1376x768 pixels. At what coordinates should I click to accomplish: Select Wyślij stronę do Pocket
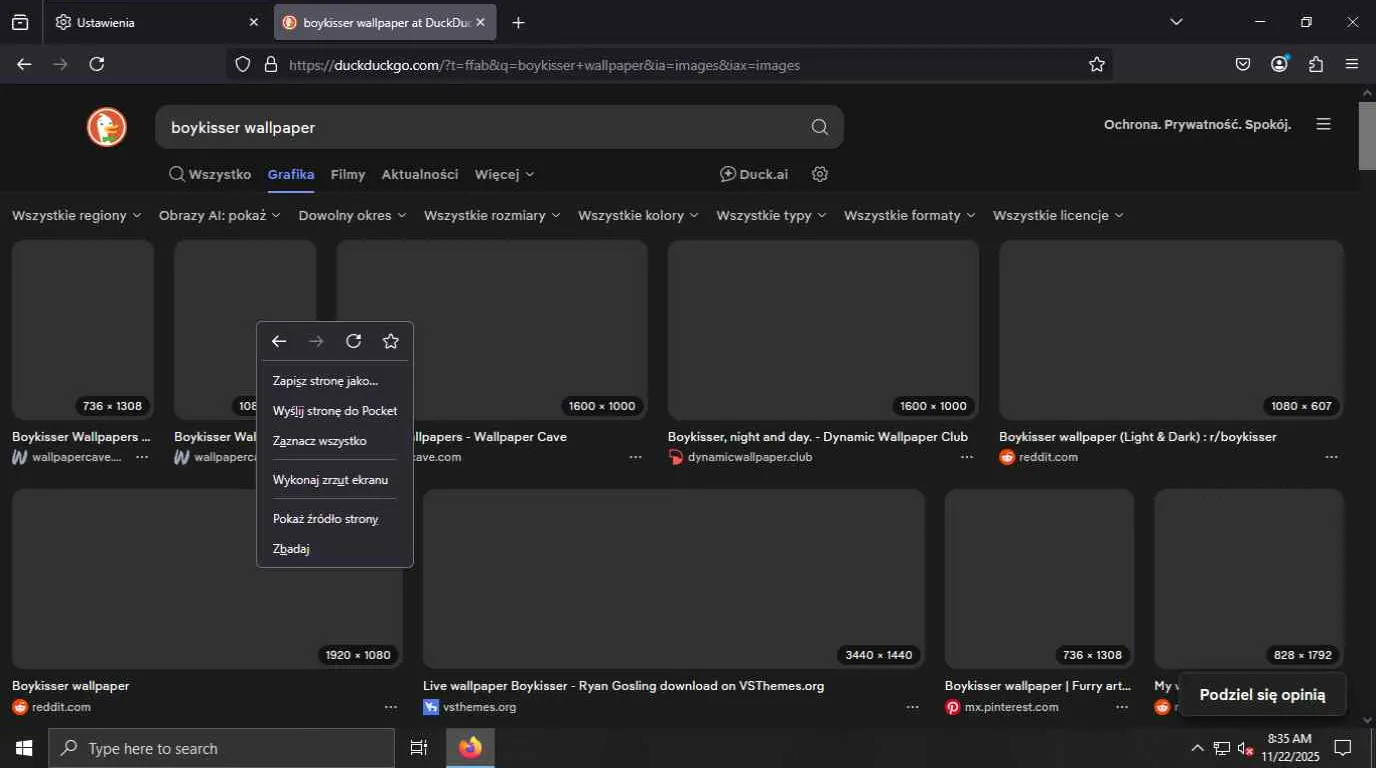click(335, 411)
